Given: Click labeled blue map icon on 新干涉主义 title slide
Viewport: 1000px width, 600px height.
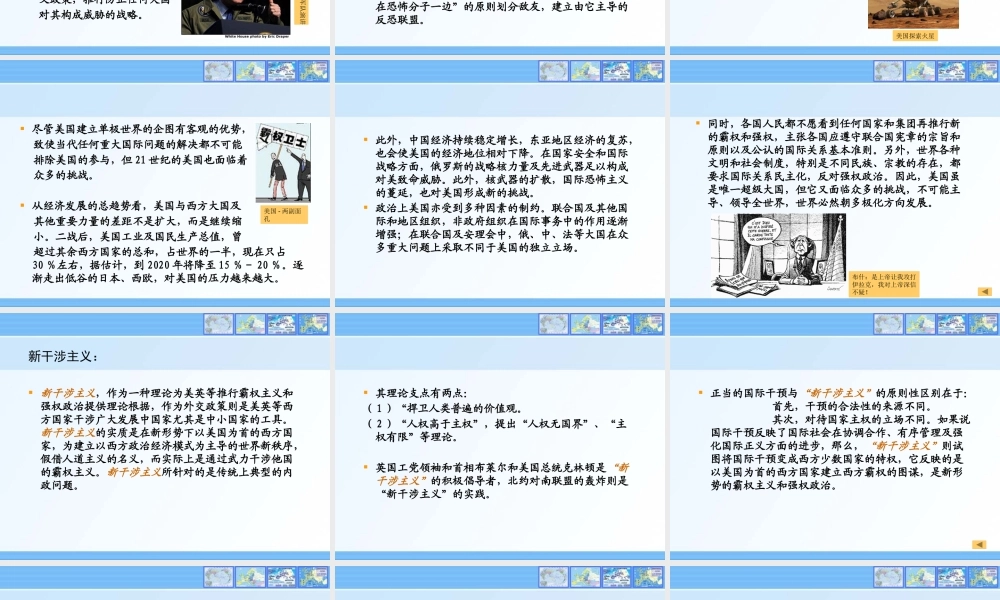Looking at the screenshot, I should (281, 324).
